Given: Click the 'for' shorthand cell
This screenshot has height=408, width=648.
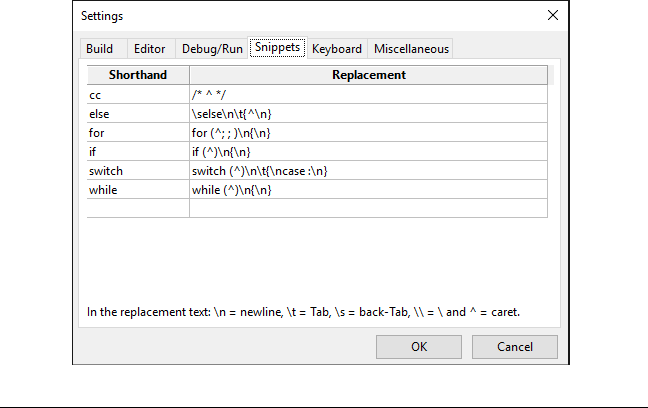Looking at the screenshot, I should point(138,133).
